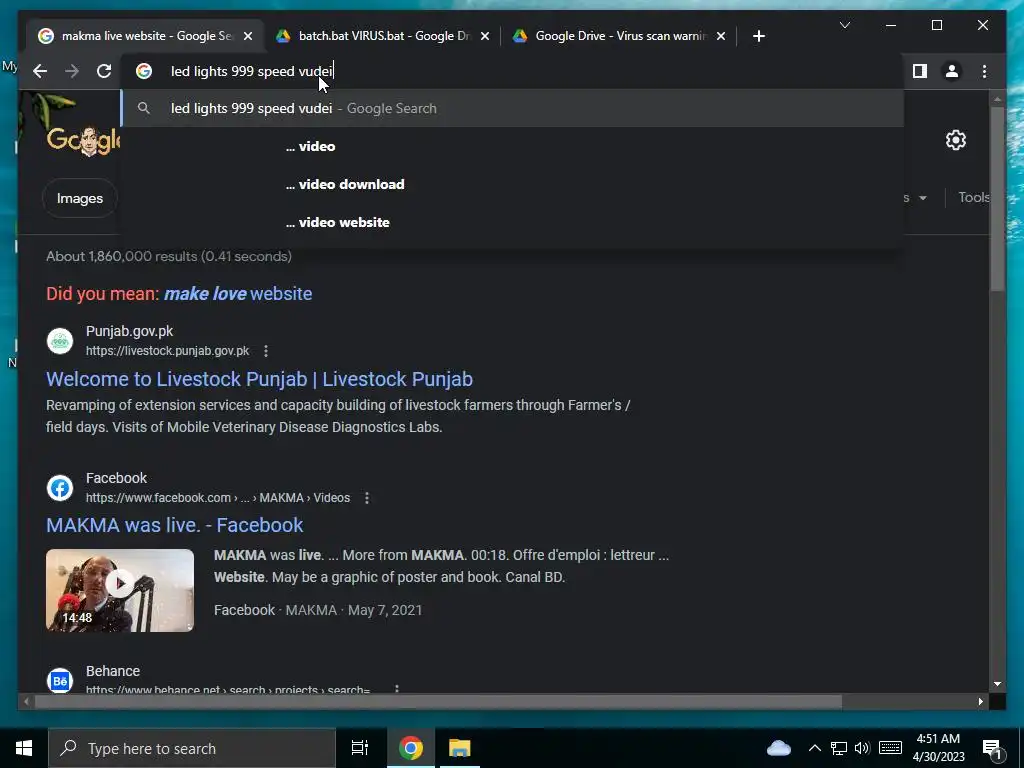Open the network tray icon

click(x=839, y=748)
